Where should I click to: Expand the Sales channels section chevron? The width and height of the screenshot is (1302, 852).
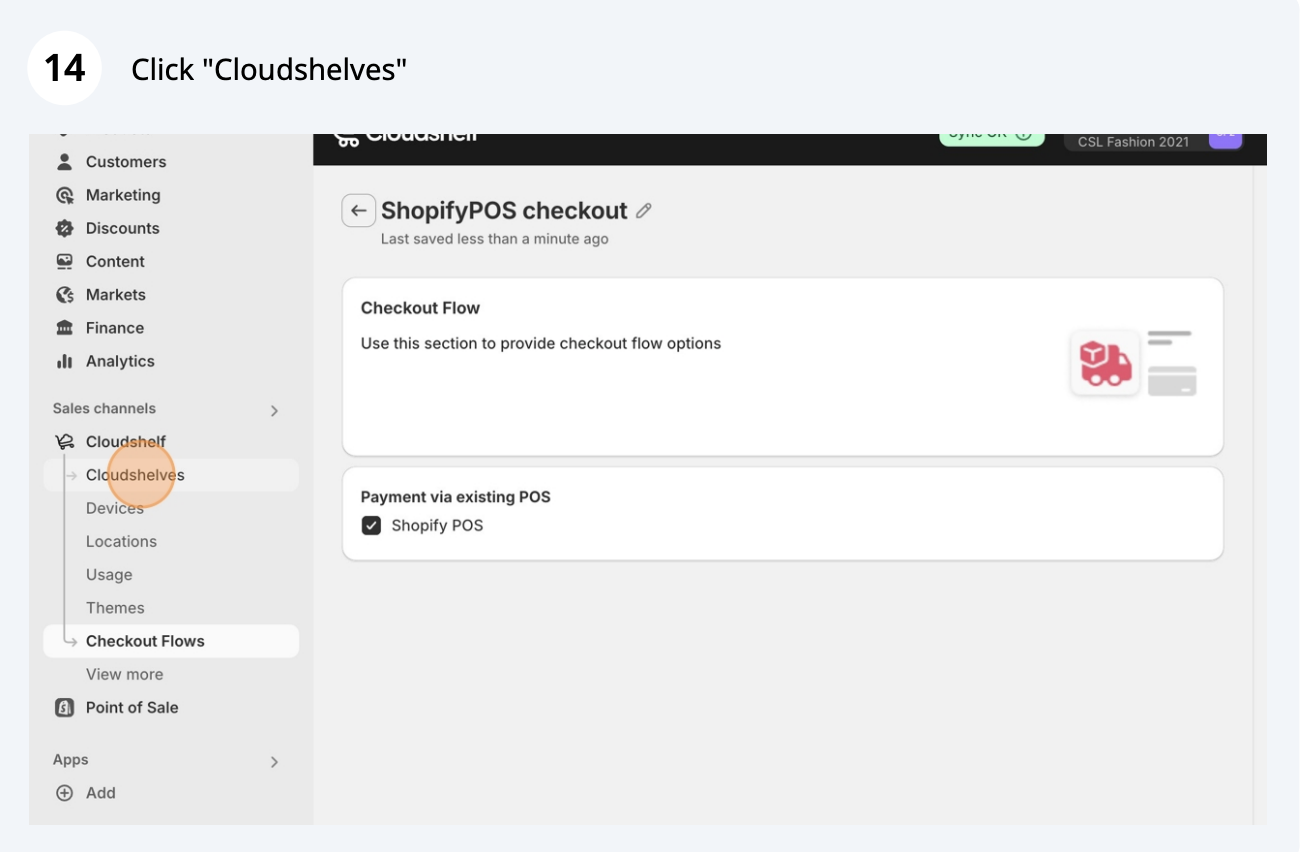point(274,410)
